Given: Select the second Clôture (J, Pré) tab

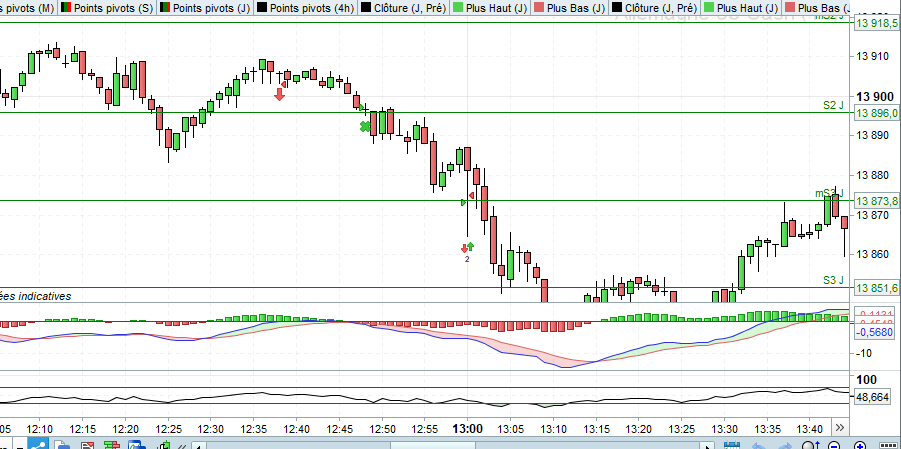Looking at the screenshot, I should (654, 8).
